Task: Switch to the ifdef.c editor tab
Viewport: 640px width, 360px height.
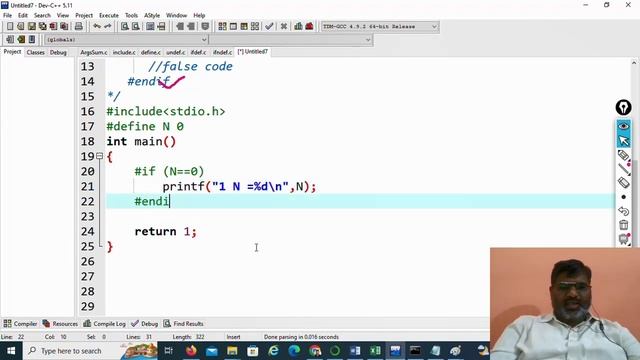Action: coord(198,52)
